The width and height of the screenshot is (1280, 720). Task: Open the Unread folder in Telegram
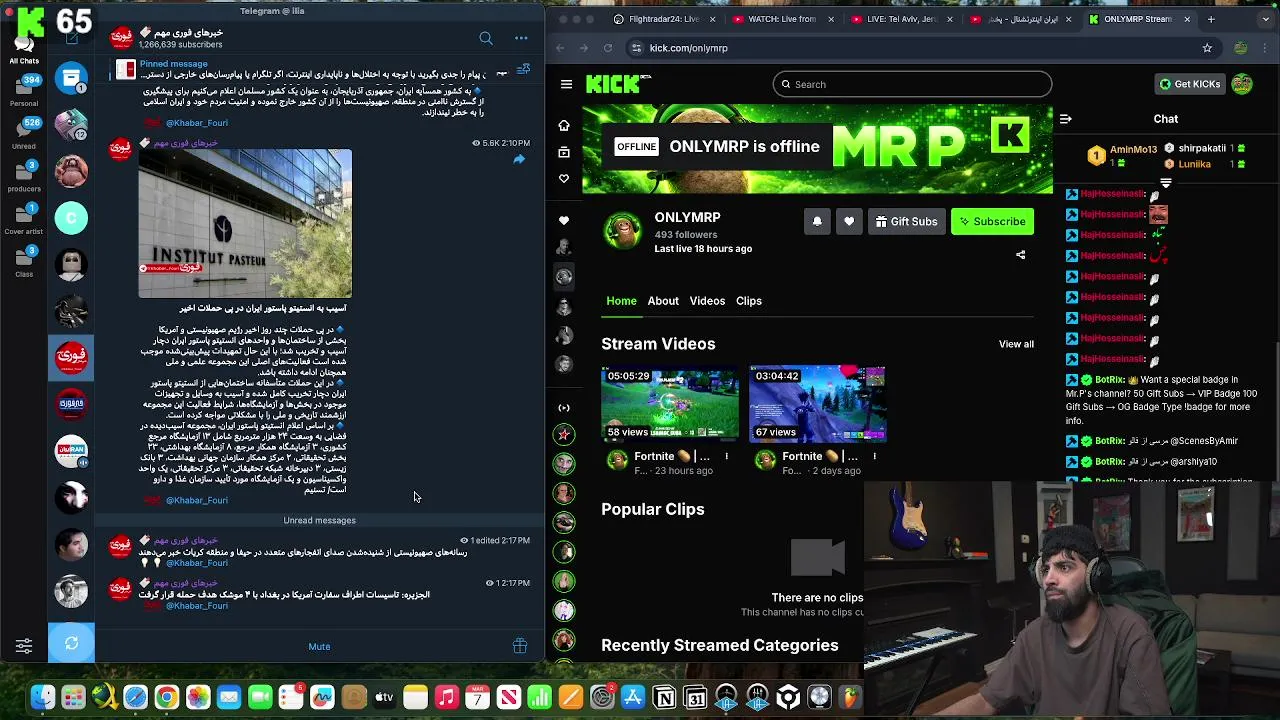(x=24, y=133)
